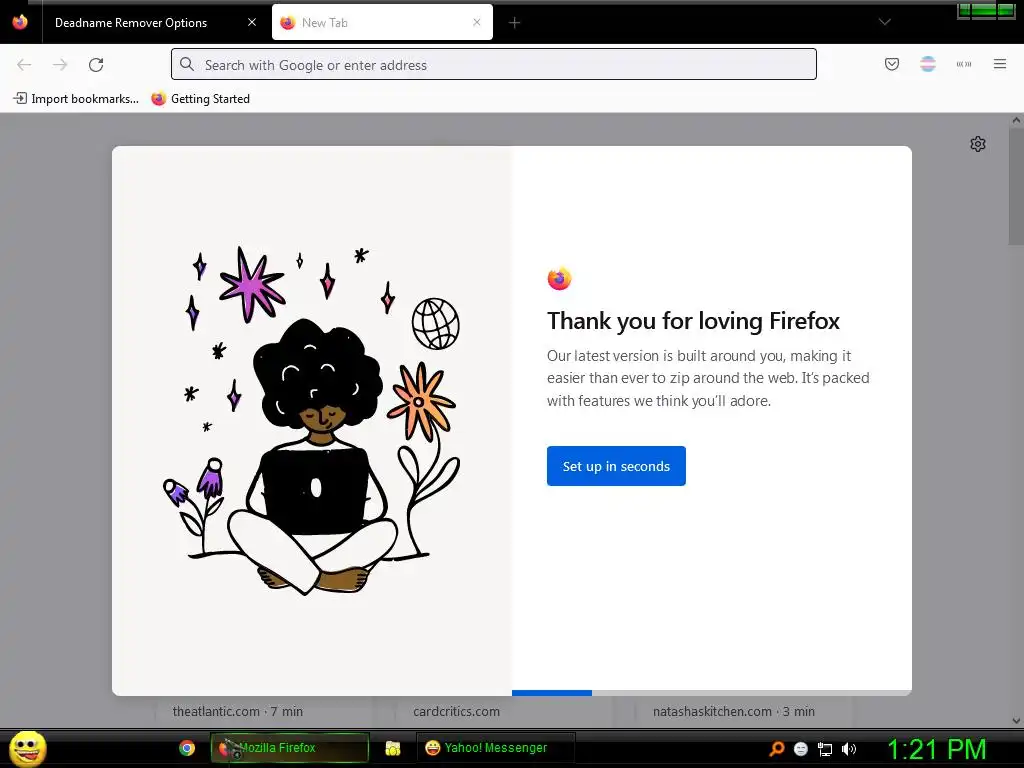Viewport: 1024px width, 768px height.
Task: Click the orange magnifier icon in the system tray
Action: coord(776,749)
